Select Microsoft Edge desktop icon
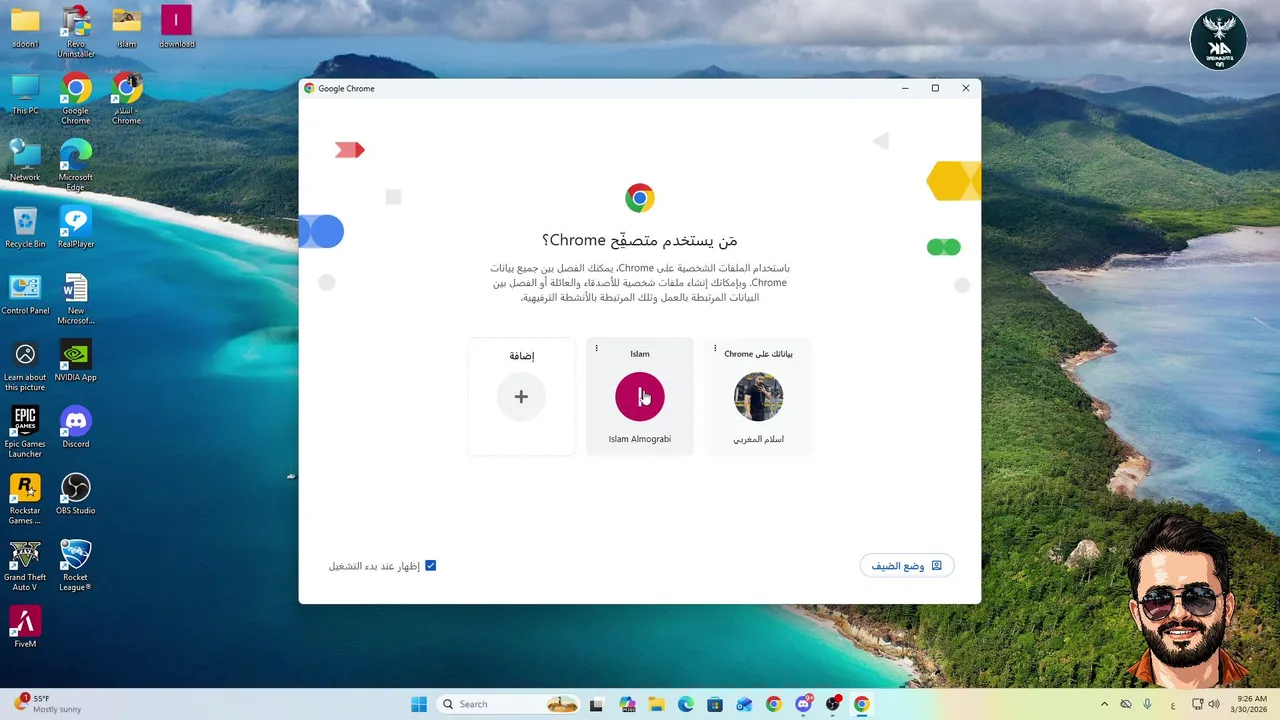Screen dimensions: 1280x720 point(76,166)
